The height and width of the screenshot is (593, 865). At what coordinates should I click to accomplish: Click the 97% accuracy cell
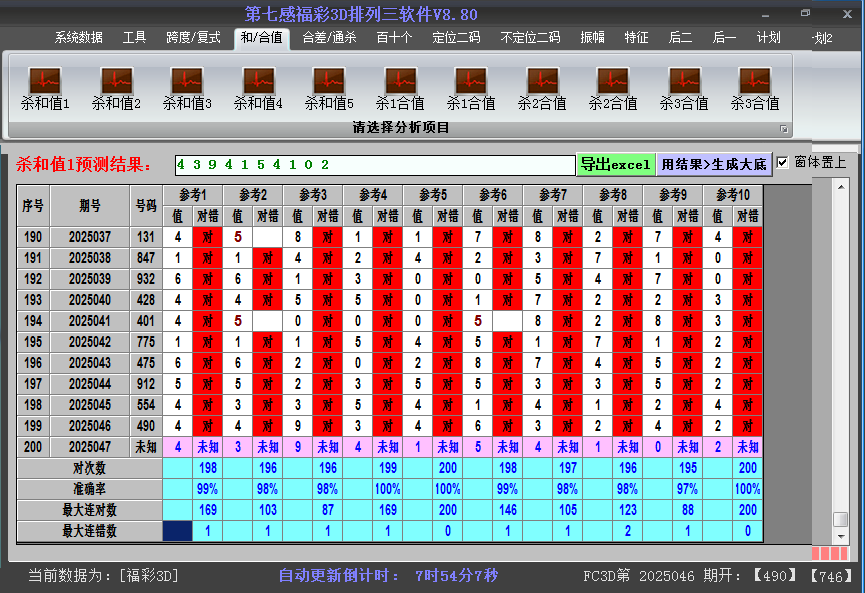pyautogui.click(x=688, y=489)
